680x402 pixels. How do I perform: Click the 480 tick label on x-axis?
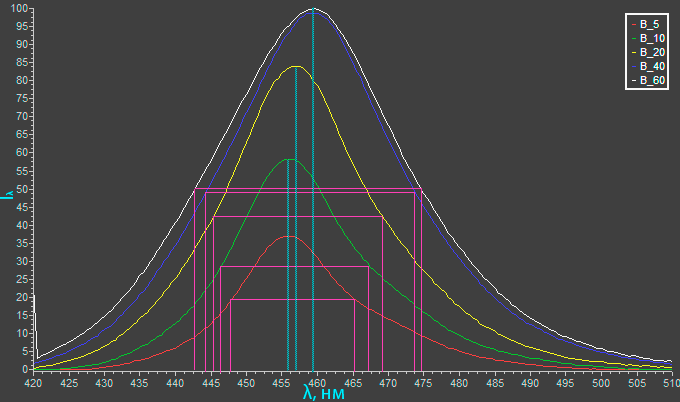click(x=457, y=381)
